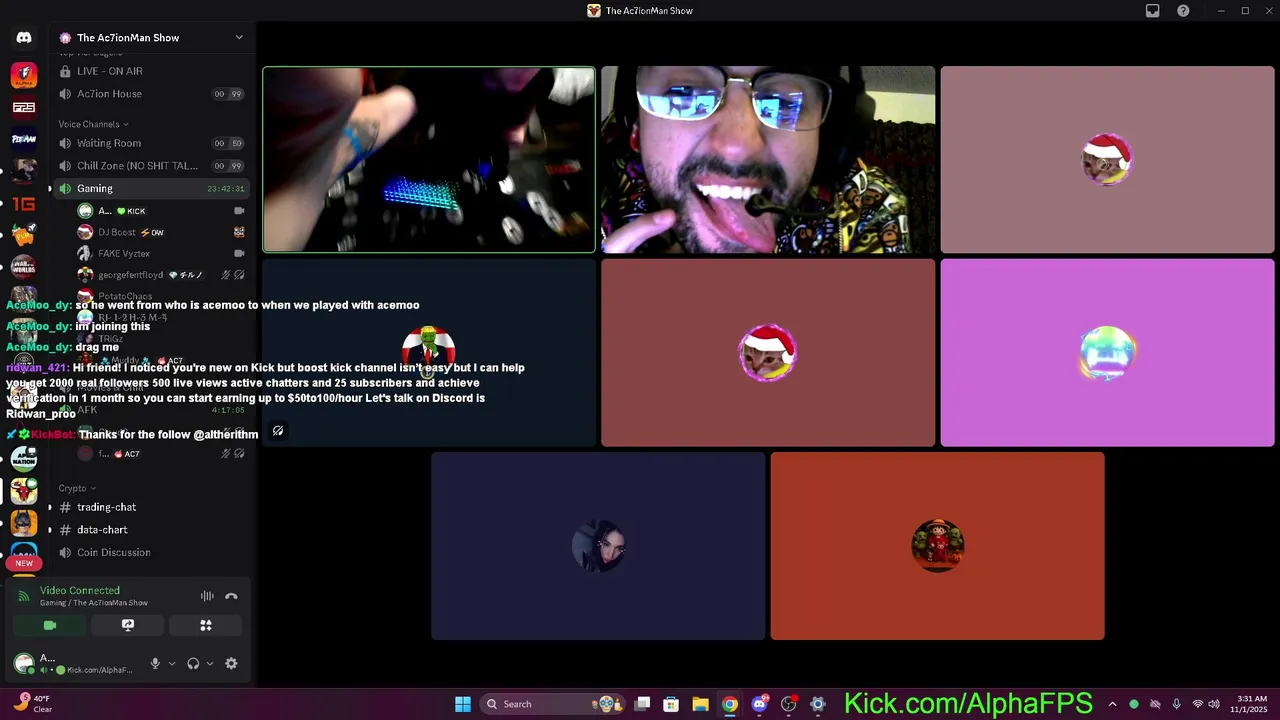
Task: Join the Chill Zone voice channel
Action: pos(150,166)
